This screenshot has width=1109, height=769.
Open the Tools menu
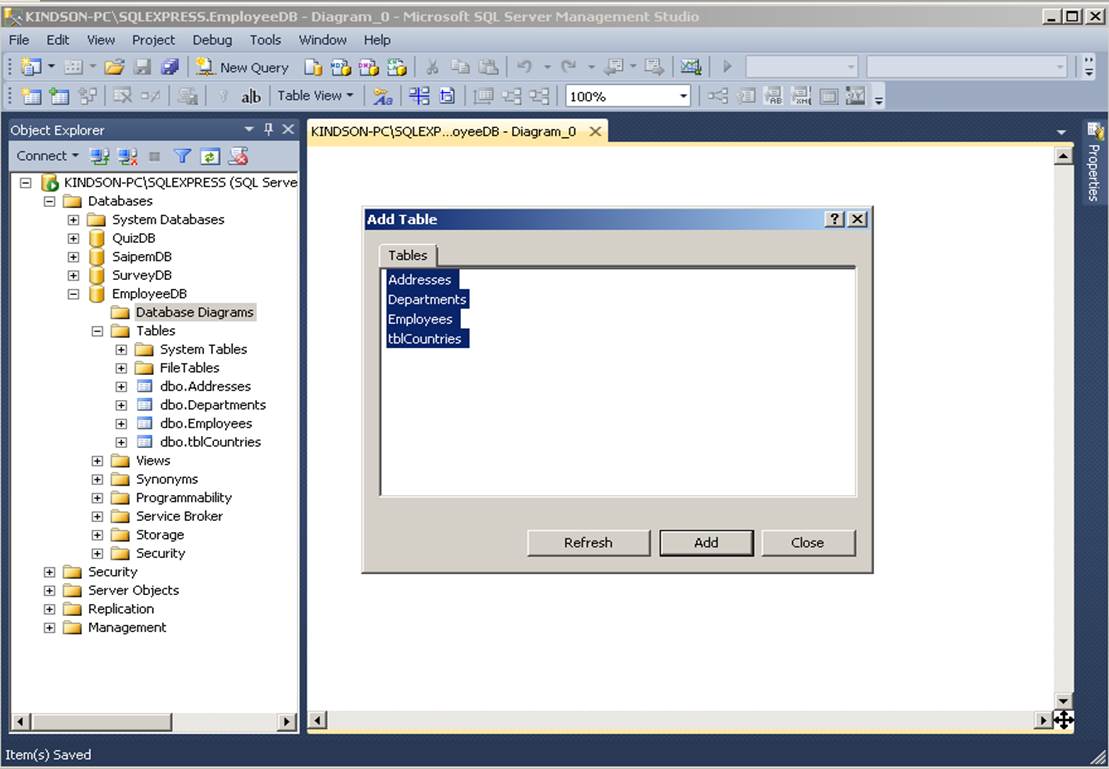[265, 40]
